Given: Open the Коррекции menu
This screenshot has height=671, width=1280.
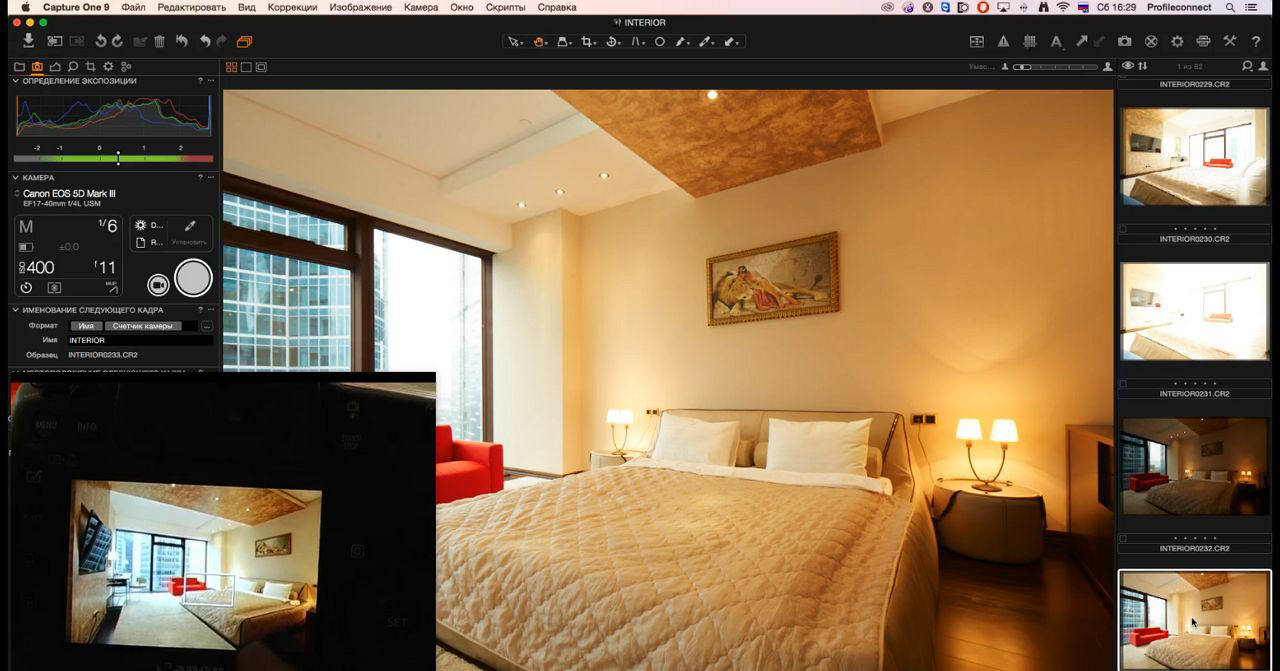Looking at the screenshot, I should 292,7.
